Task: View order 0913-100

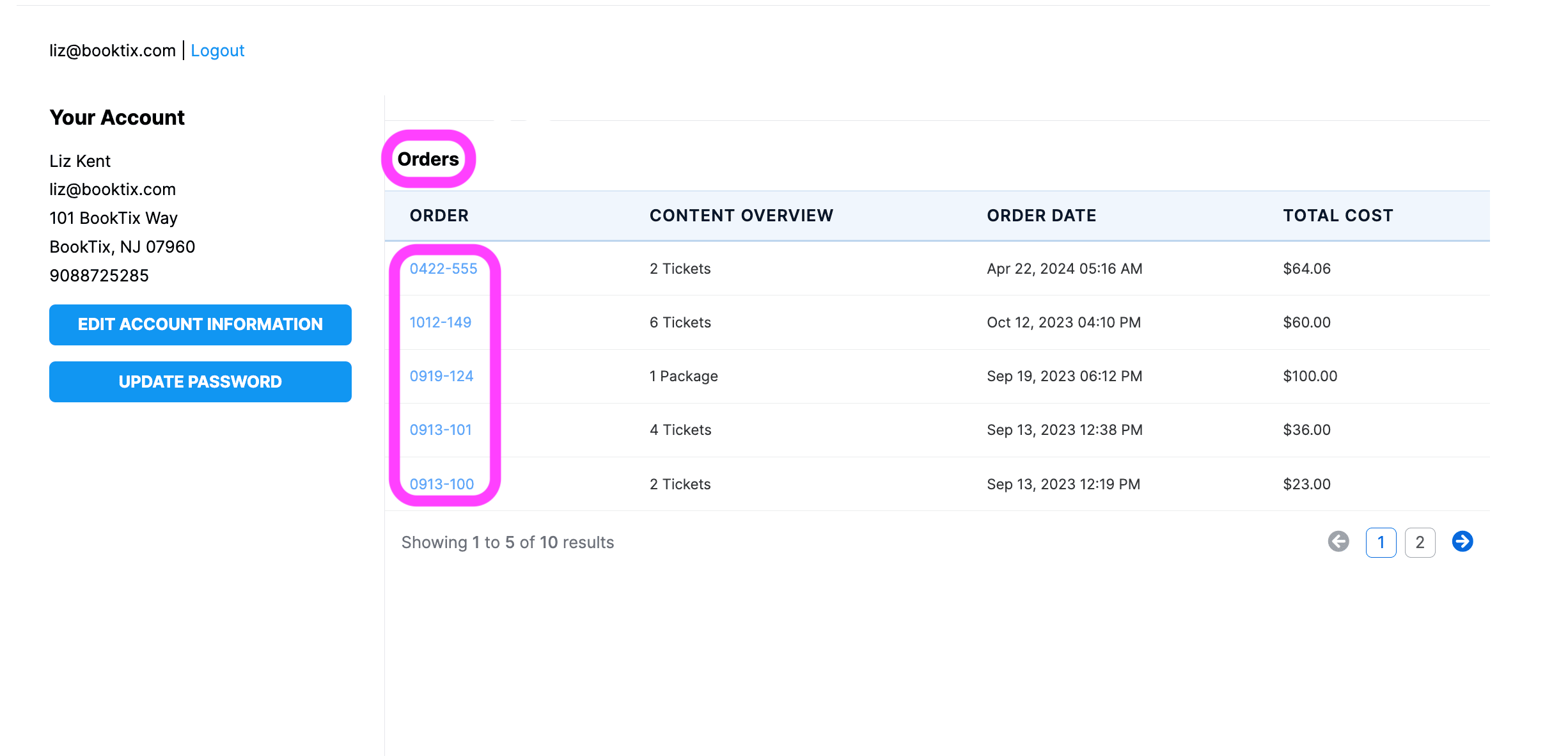Action: (x=441, y=484)
